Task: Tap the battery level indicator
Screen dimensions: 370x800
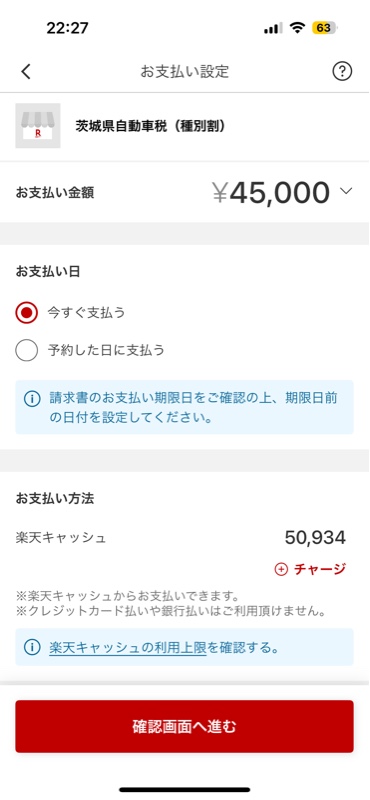Action: coord(324,28)
